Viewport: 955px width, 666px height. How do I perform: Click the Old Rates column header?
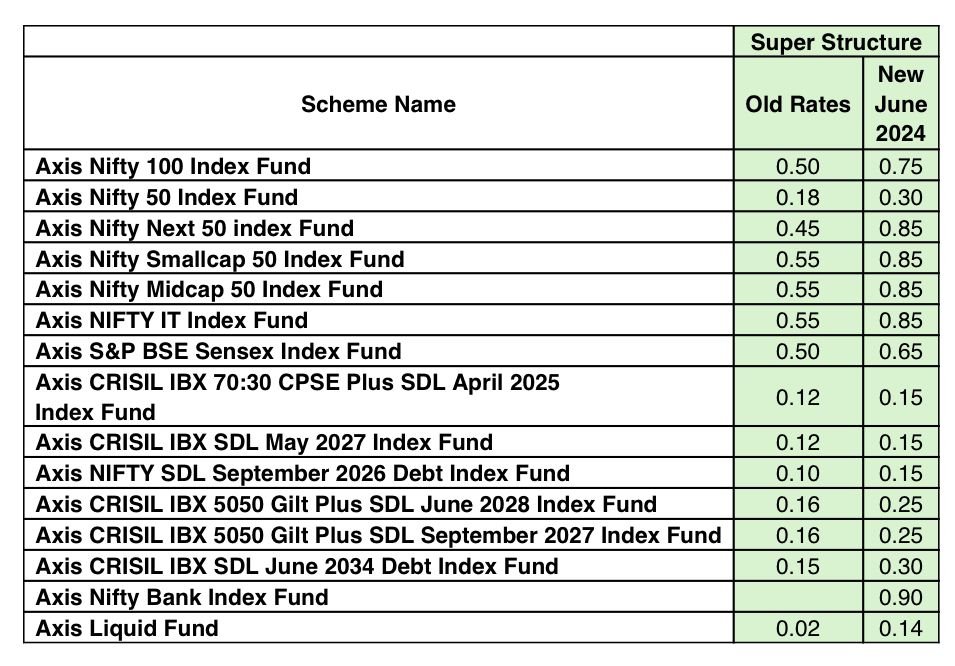(798, 104)
